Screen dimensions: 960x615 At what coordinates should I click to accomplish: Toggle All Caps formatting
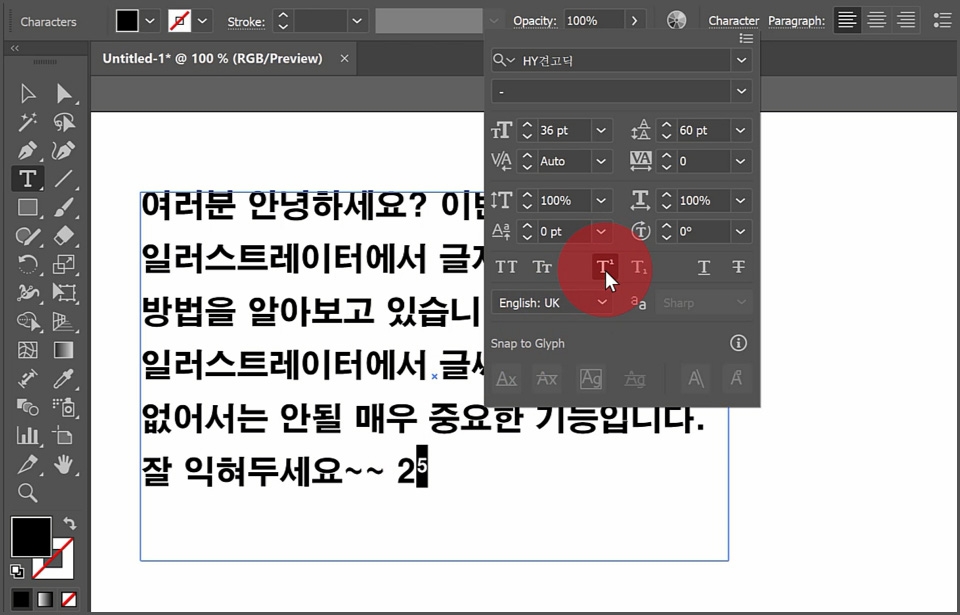pyautogui.click(x=506, y=267)
